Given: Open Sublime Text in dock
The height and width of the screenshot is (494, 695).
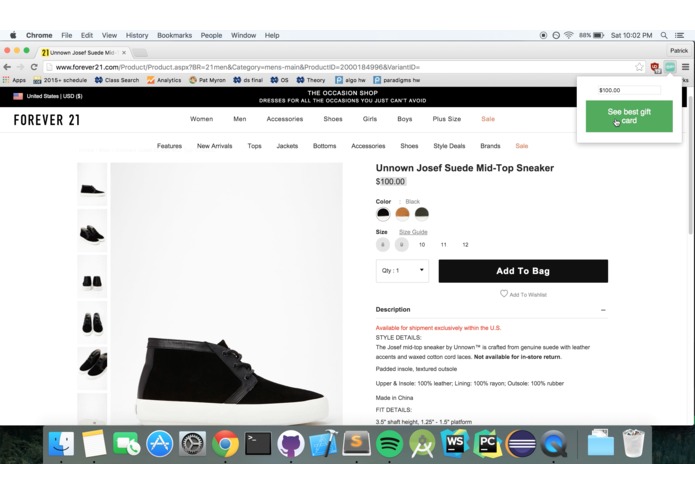Looking at the screenshot, I should (x=356, y=443).
